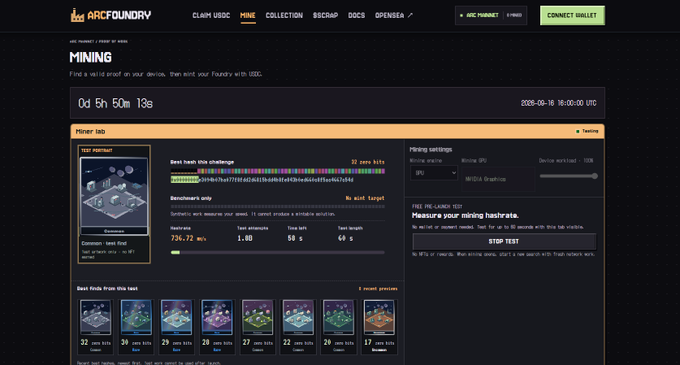
Task: Go to the Collection page
Action: coord(284,15)
